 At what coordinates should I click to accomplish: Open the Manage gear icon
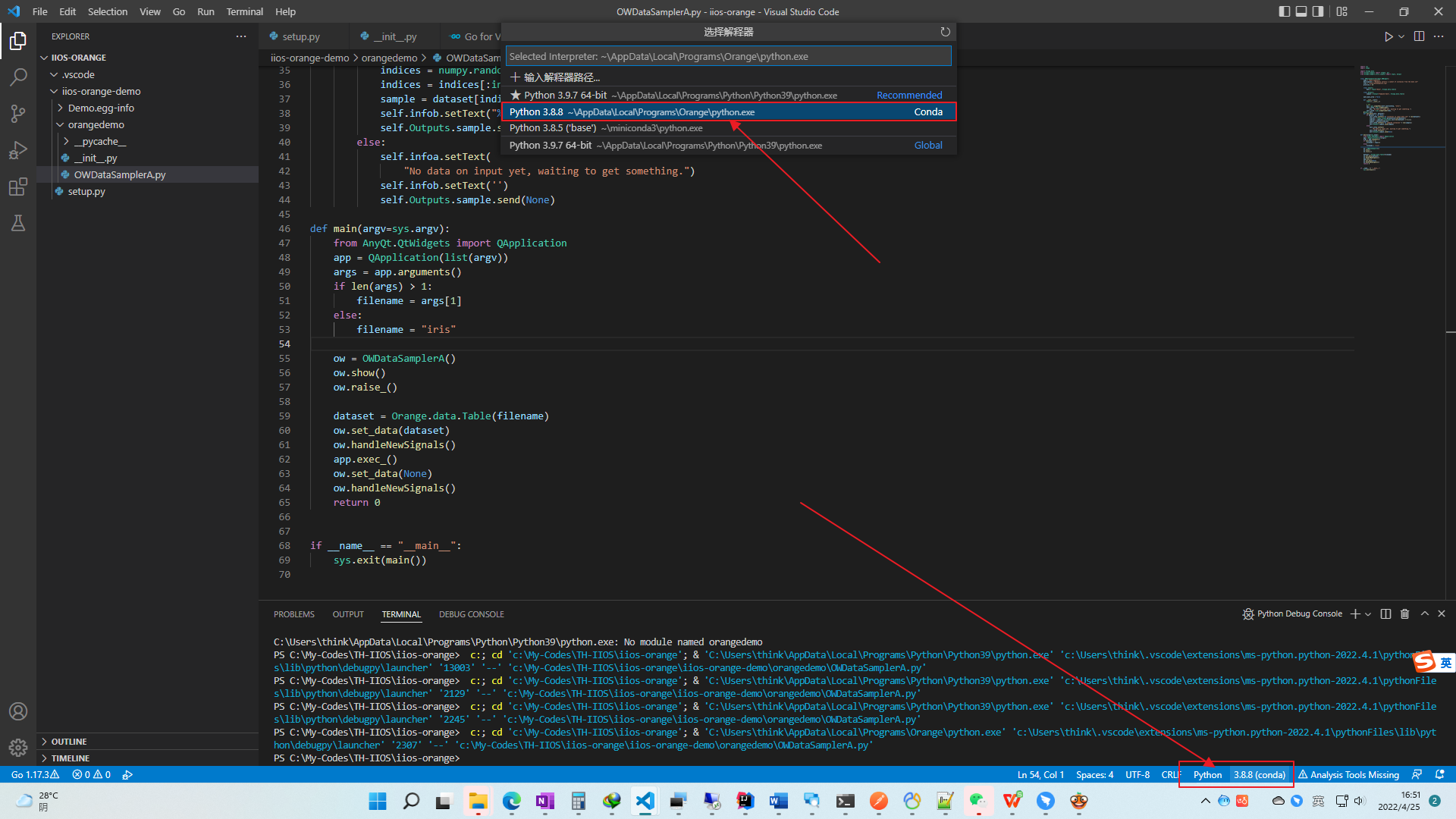tap(18, 748)
